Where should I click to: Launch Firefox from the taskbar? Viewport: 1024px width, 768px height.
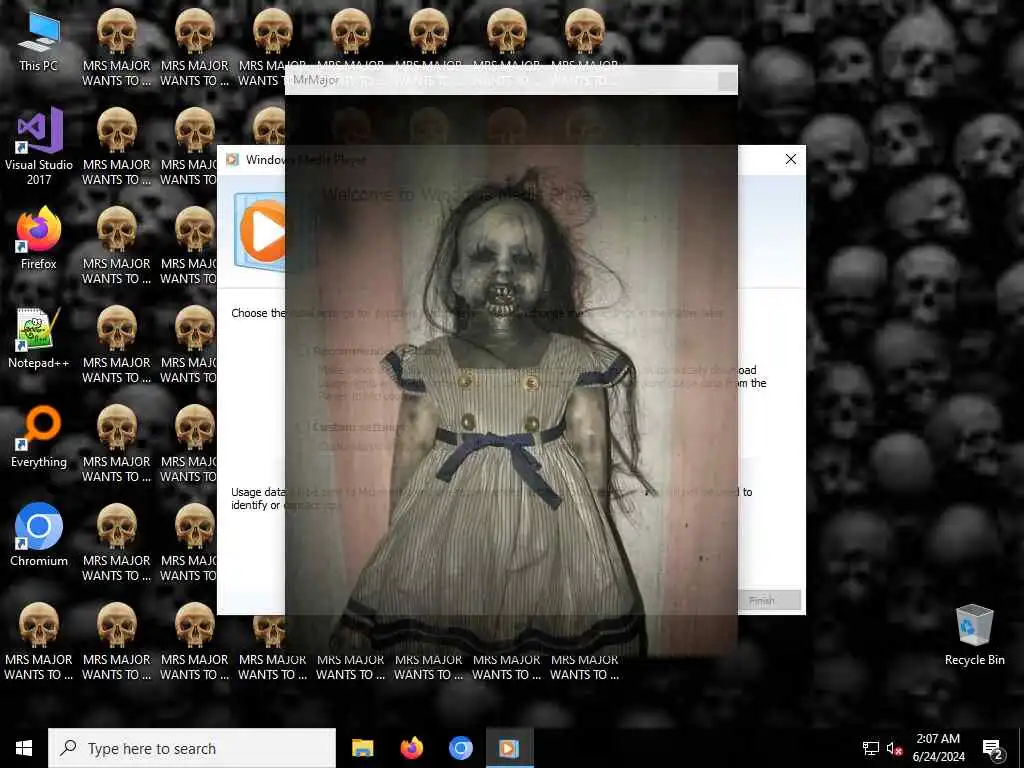(x=411, y=748)
